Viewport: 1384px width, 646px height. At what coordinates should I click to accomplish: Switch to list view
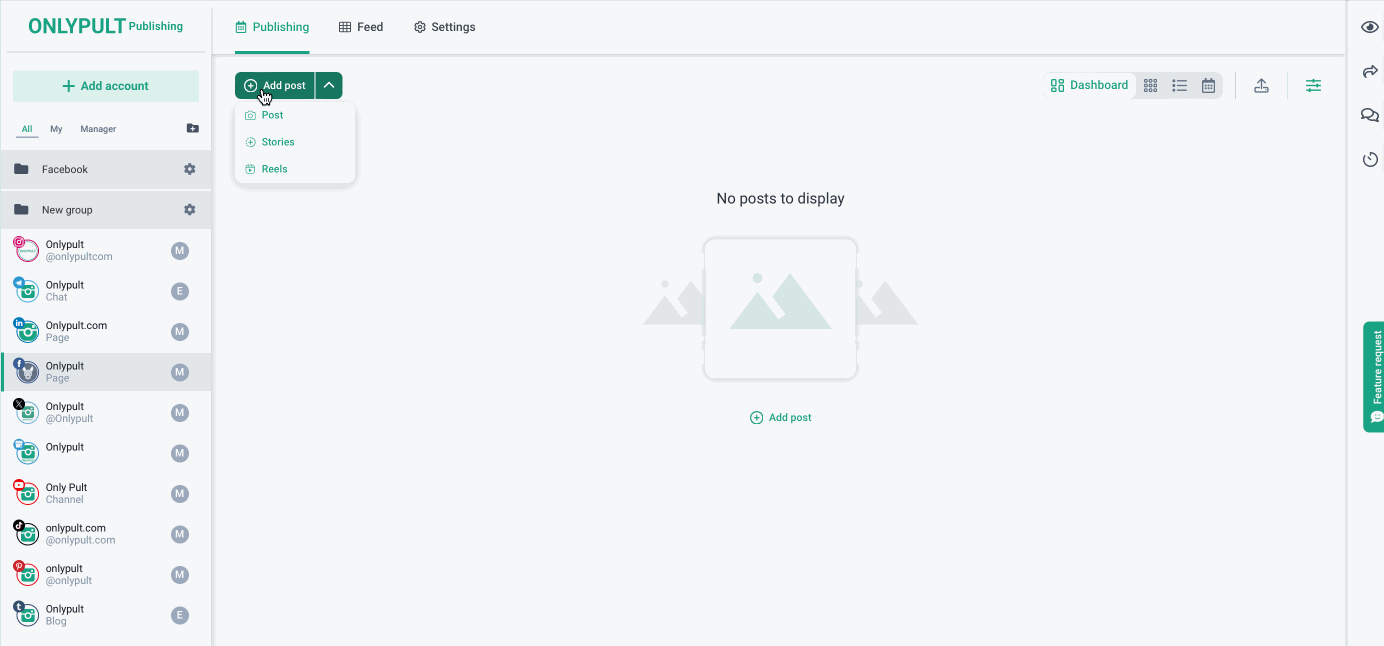pos(1180,86)
